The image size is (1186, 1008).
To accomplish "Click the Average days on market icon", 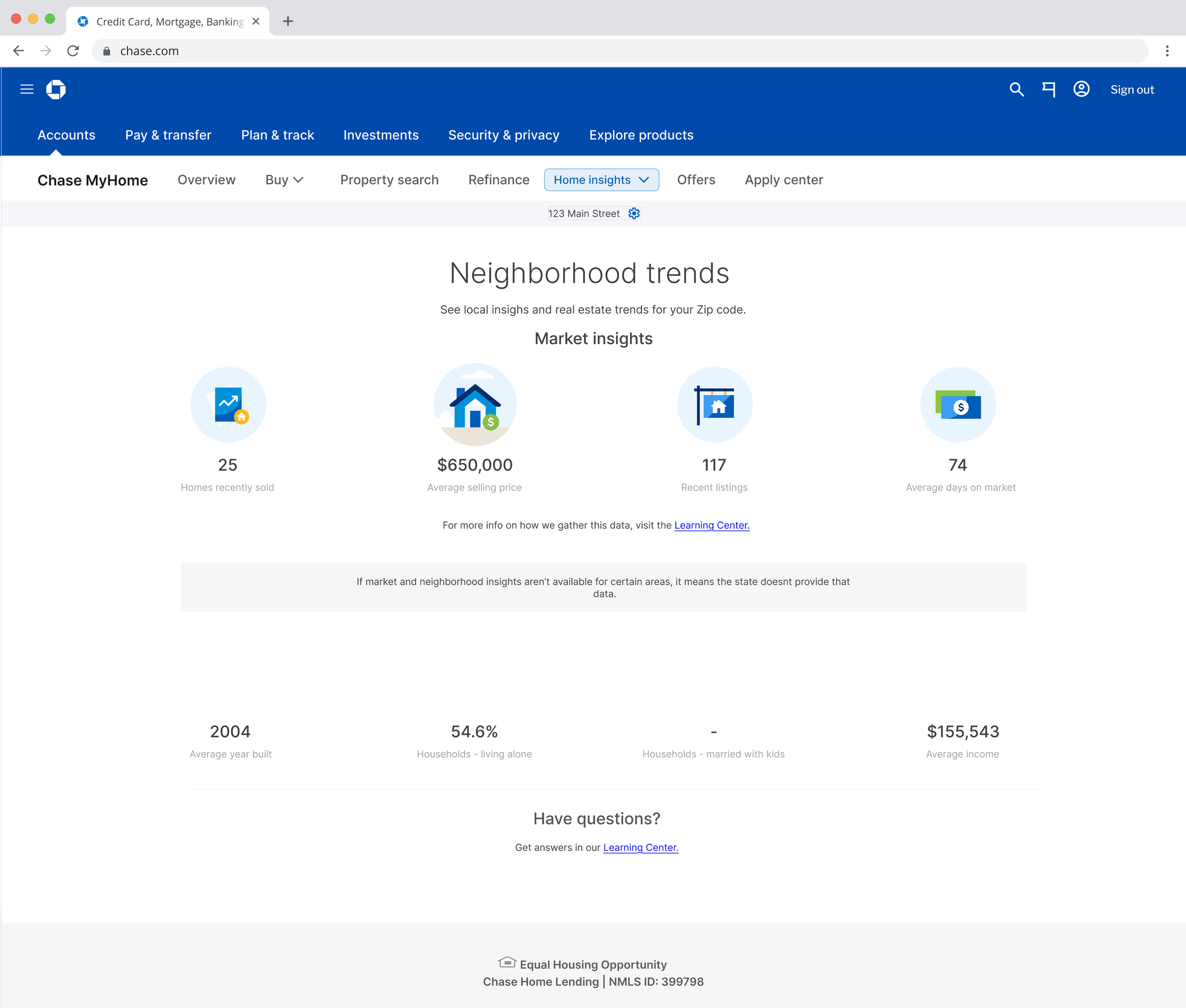I will pyautogui.click(x=958, y=405).
